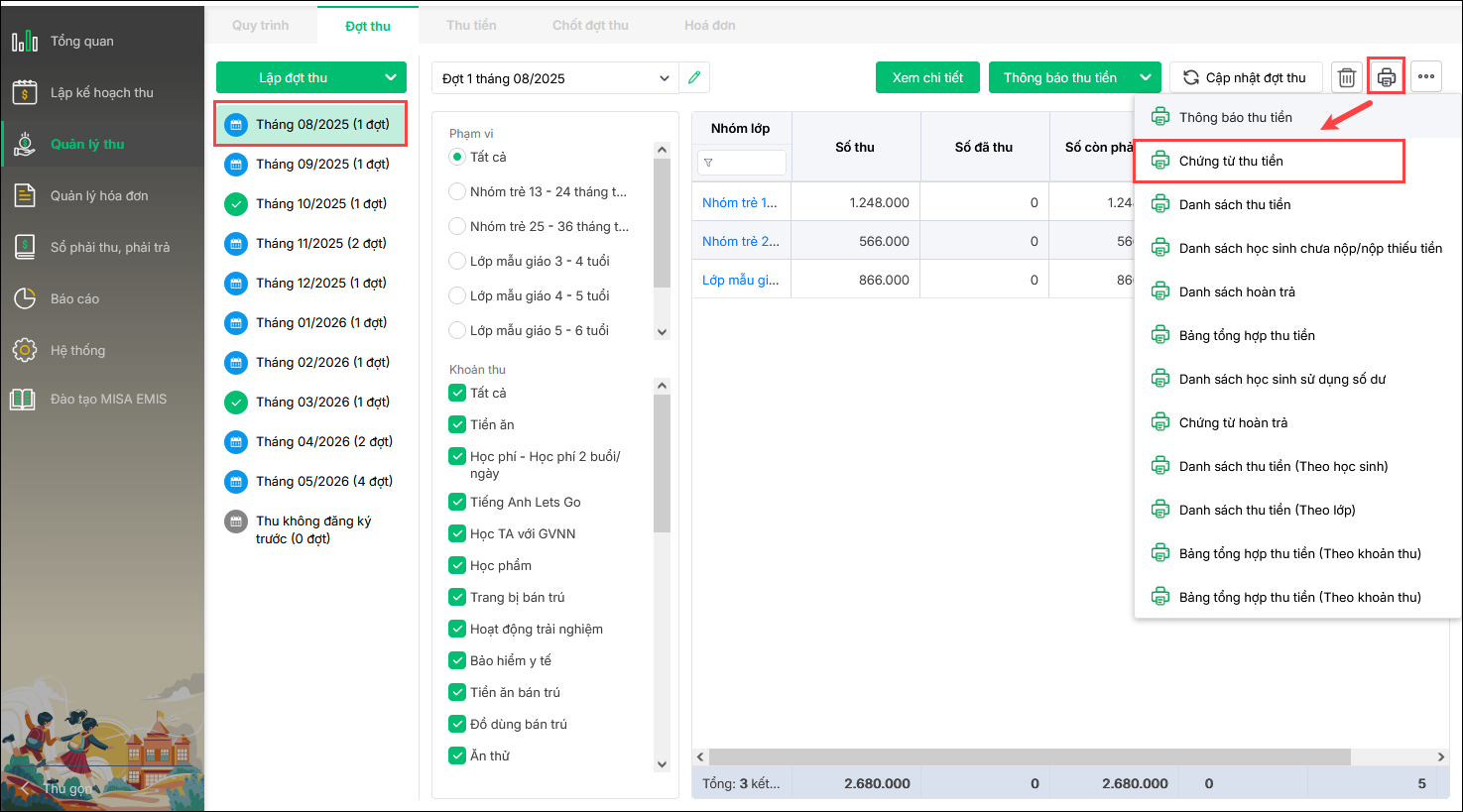Select Lớp mẫu giáo 3 - 4 tuổi radio
The image size is (1463, 812).
[457, 261]
